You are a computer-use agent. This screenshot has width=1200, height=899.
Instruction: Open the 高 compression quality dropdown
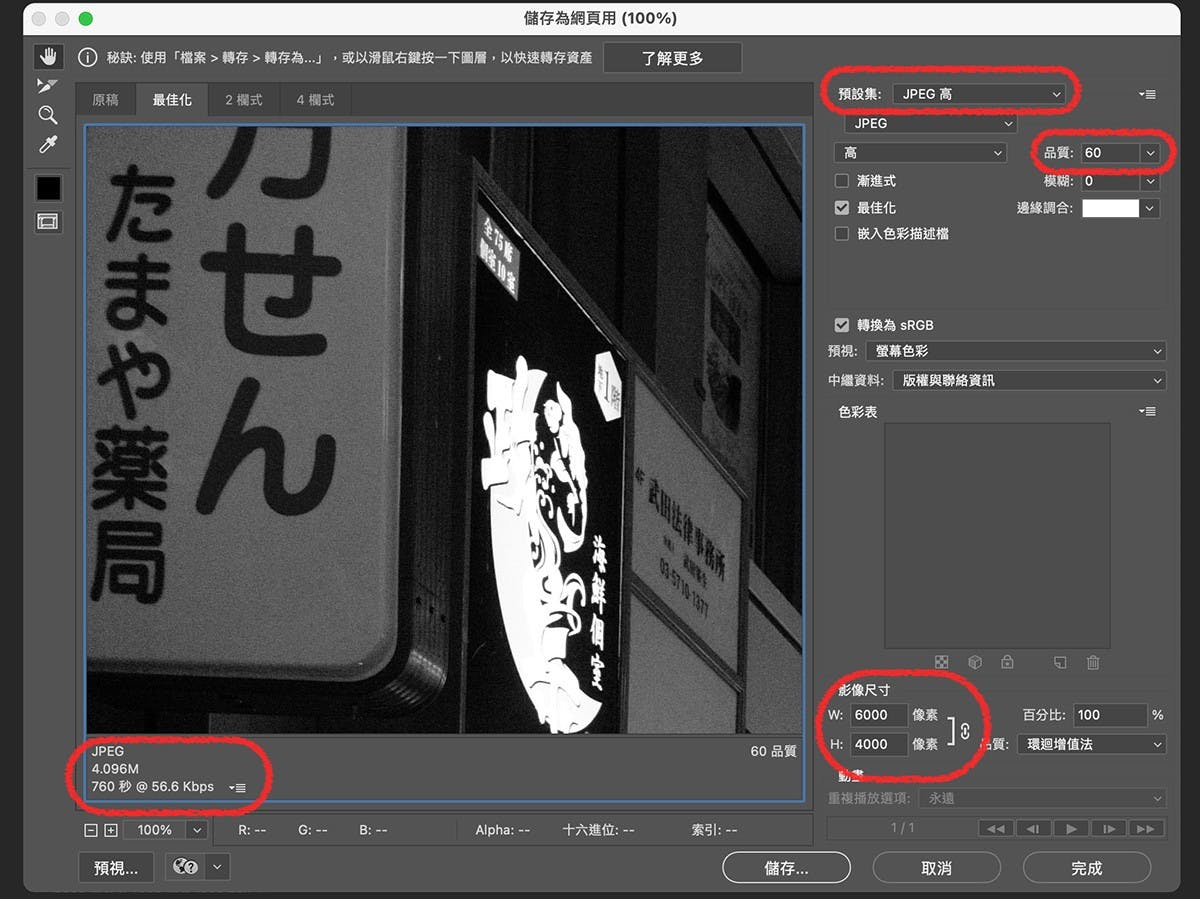(x=919, y=153)
